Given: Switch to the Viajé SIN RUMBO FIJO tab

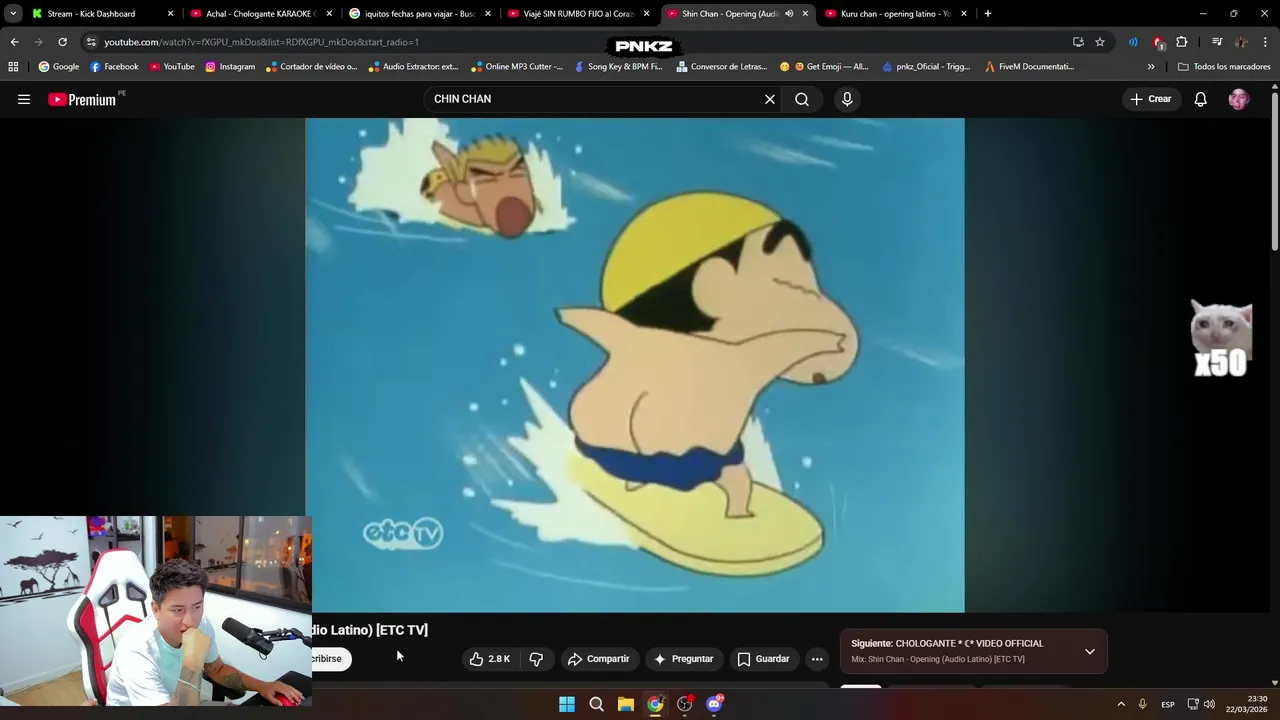Looking at the screenshot, I should 578,14.
